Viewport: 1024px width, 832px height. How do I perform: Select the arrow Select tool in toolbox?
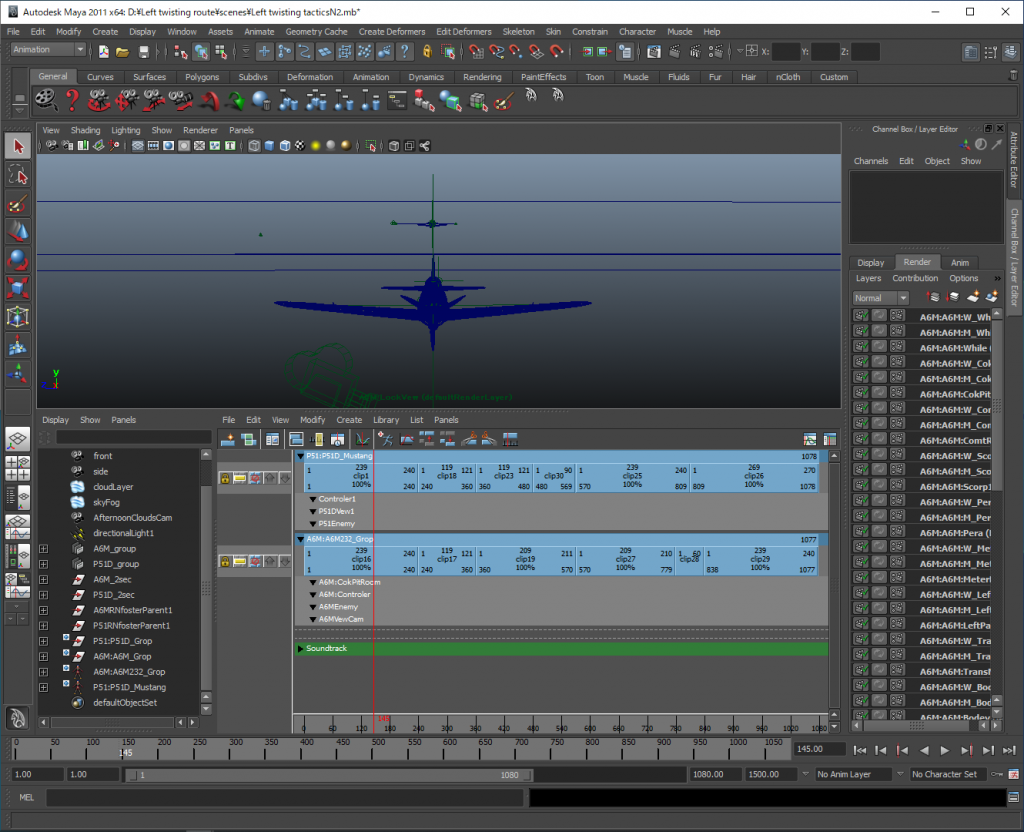(x=18, y=146)
